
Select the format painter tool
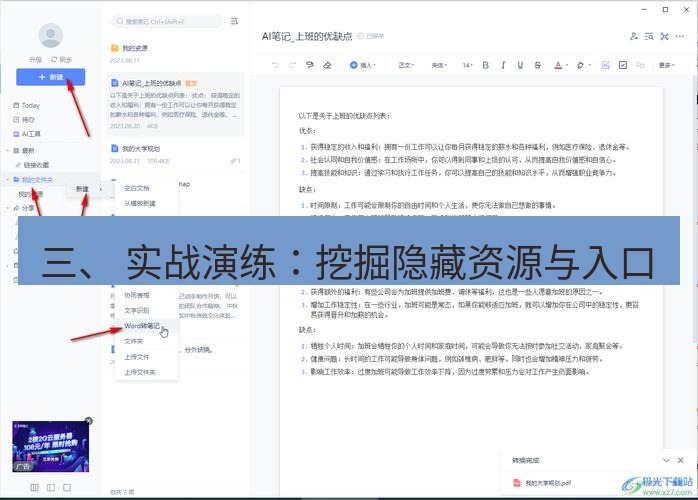[x=310, y=65]
